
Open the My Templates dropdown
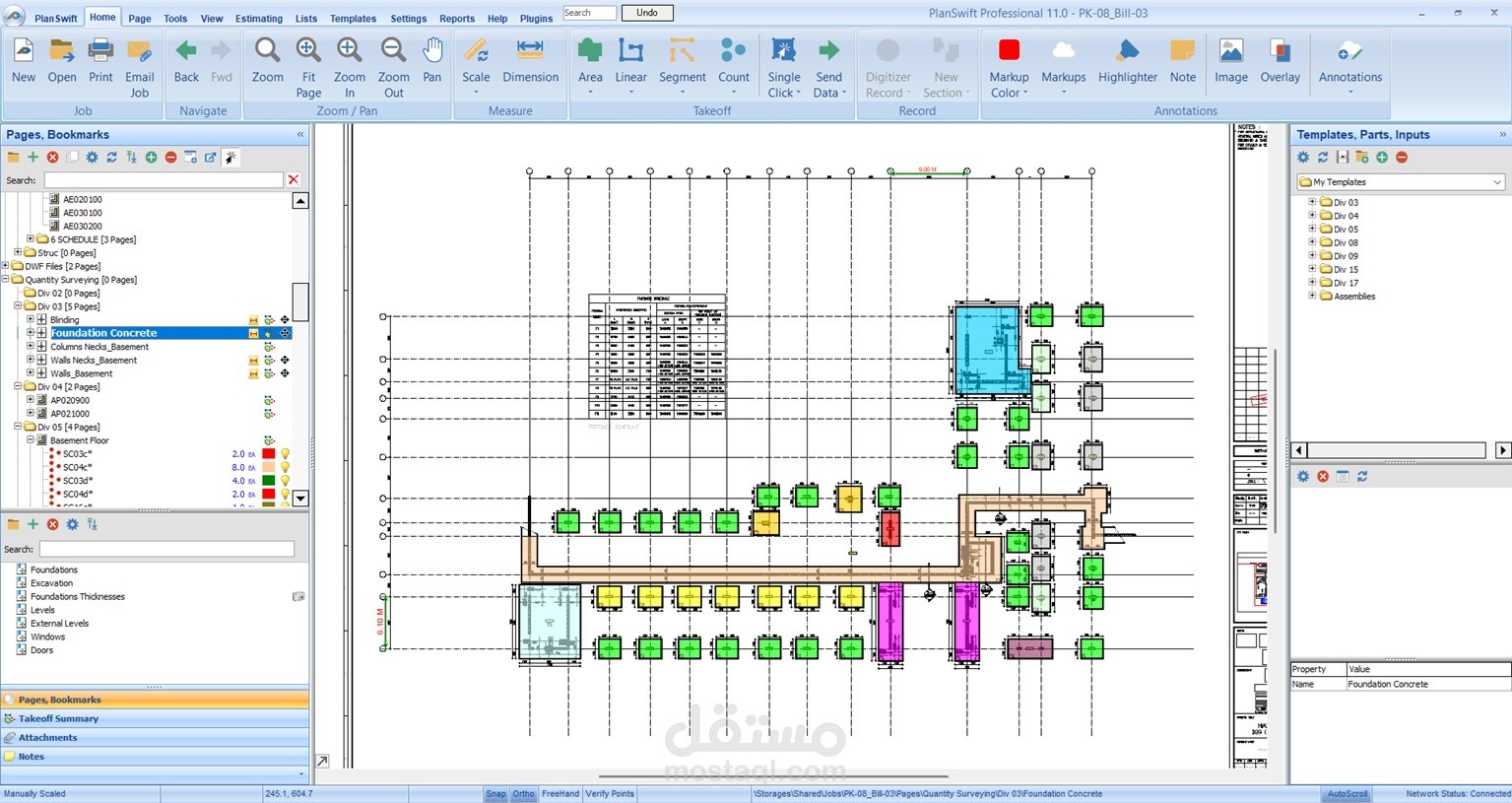point(1401,182)
